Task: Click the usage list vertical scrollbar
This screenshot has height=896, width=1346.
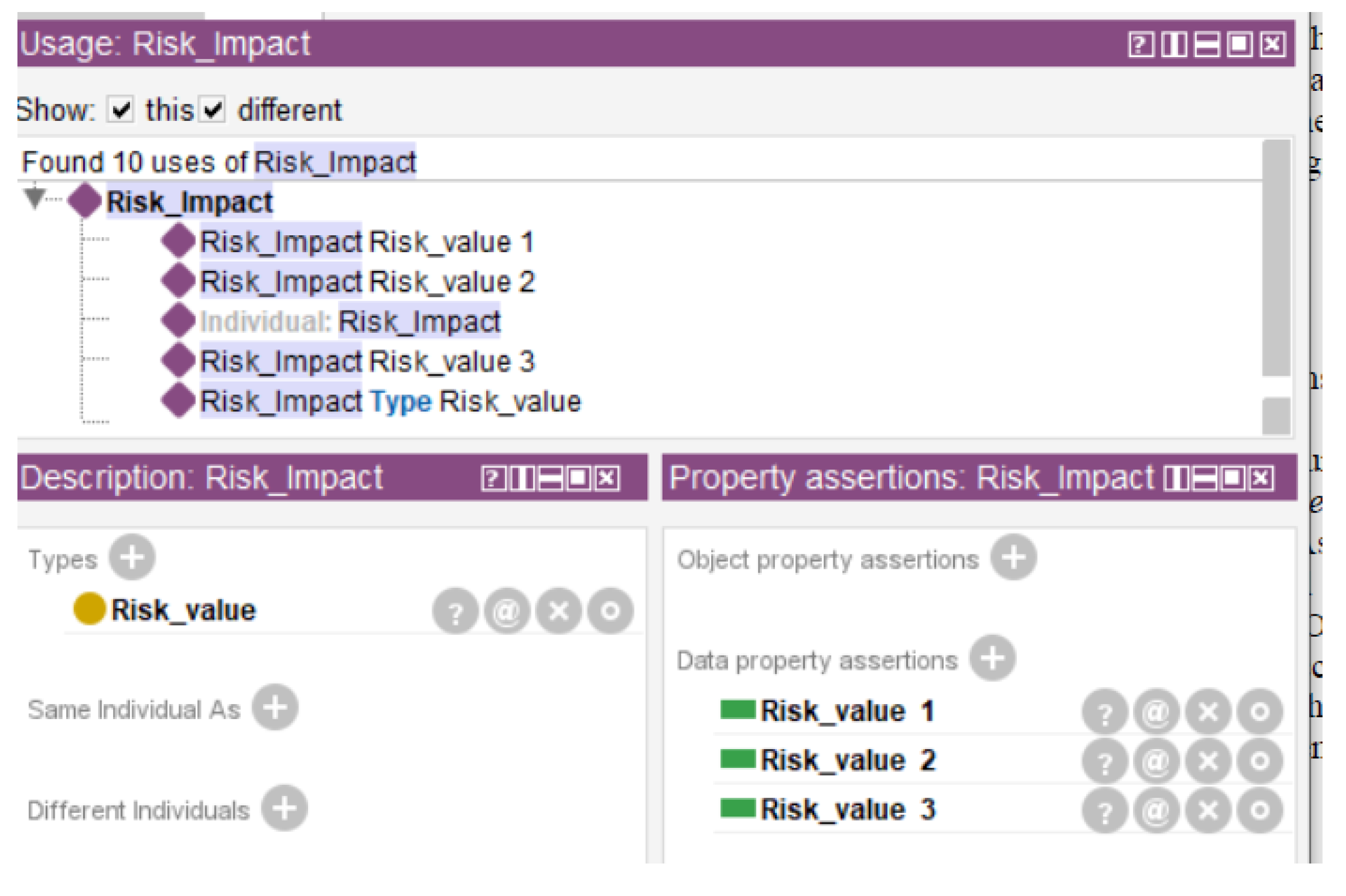Action: pyautogui.click(x=1276, y=259)
